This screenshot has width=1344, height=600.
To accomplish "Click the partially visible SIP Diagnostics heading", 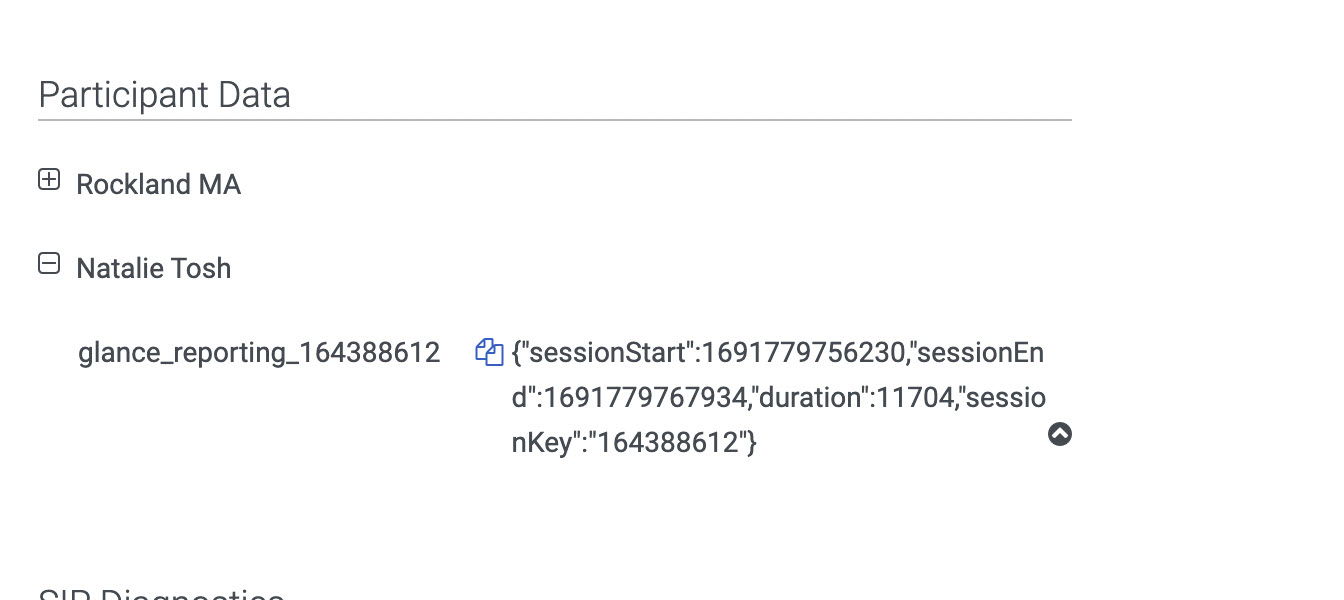I will pos(160,594).
